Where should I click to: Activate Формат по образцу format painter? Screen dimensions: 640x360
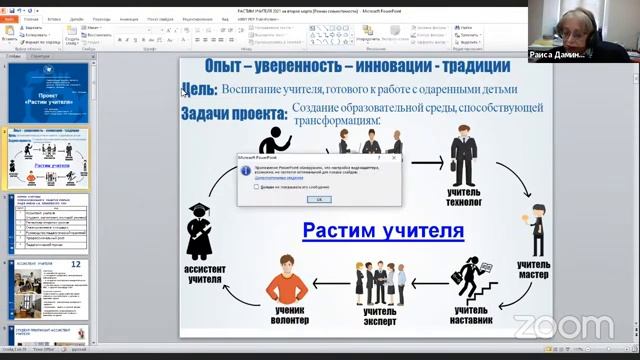[x=40, y=42]
